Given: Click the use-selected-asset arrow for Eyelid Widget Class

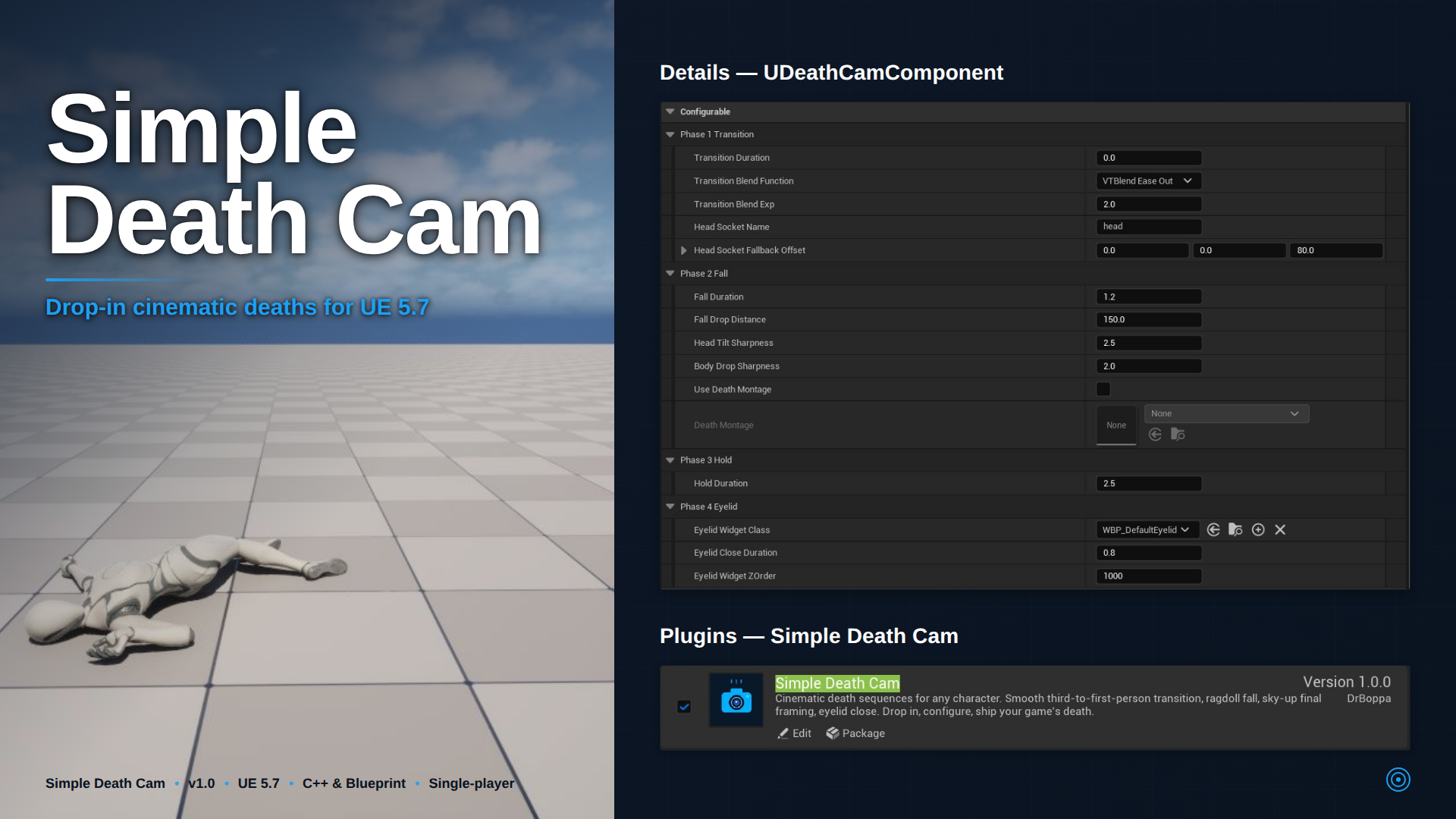Looking at the screenshot, I should pos(1213,530).
